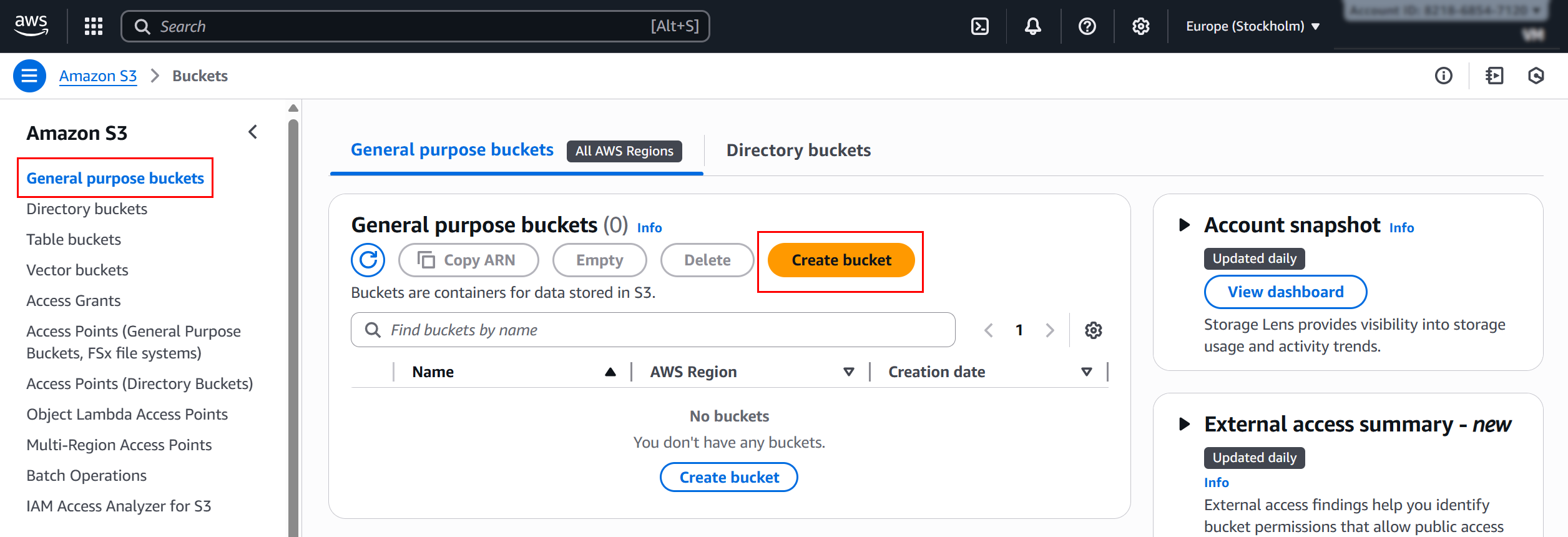Open Info link beside General purpose buckets heading

[x=649, y=228]
